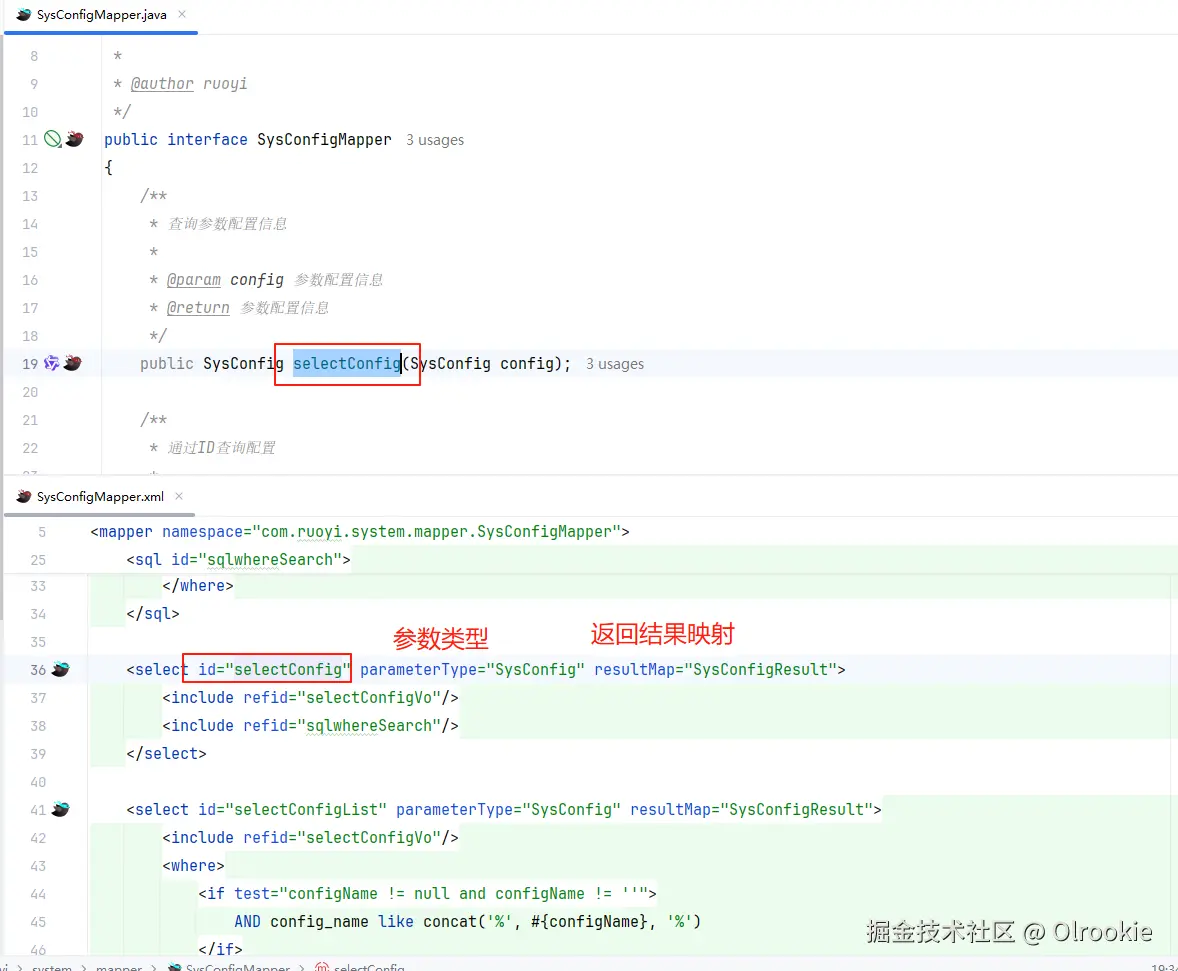Viewport: 1178px width, 971px height.
Task: Click the #{configName} placeholder on line 45
Action: (589, 921)
